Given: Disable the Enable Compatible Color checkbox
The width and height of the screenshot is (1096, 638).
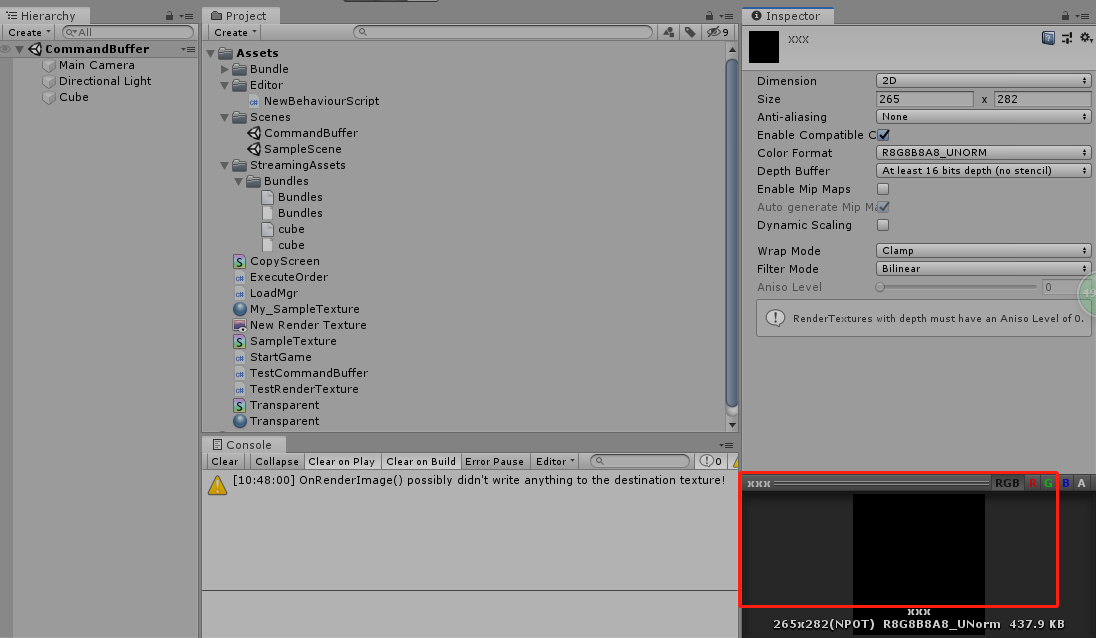Looking at the screenshot, I should pos(881,134).
